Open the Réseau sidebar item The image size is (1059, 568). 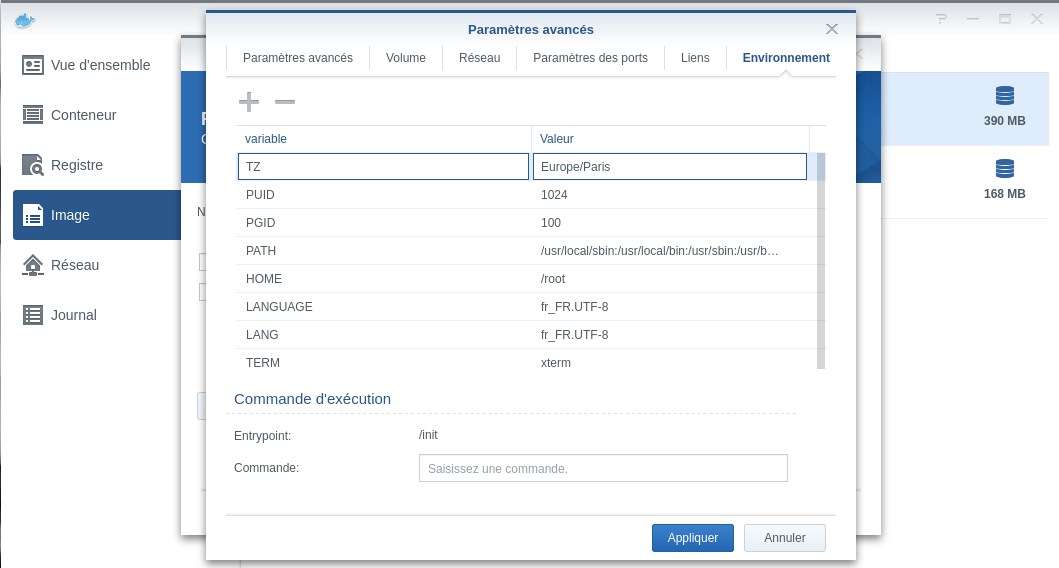[74, 265]
